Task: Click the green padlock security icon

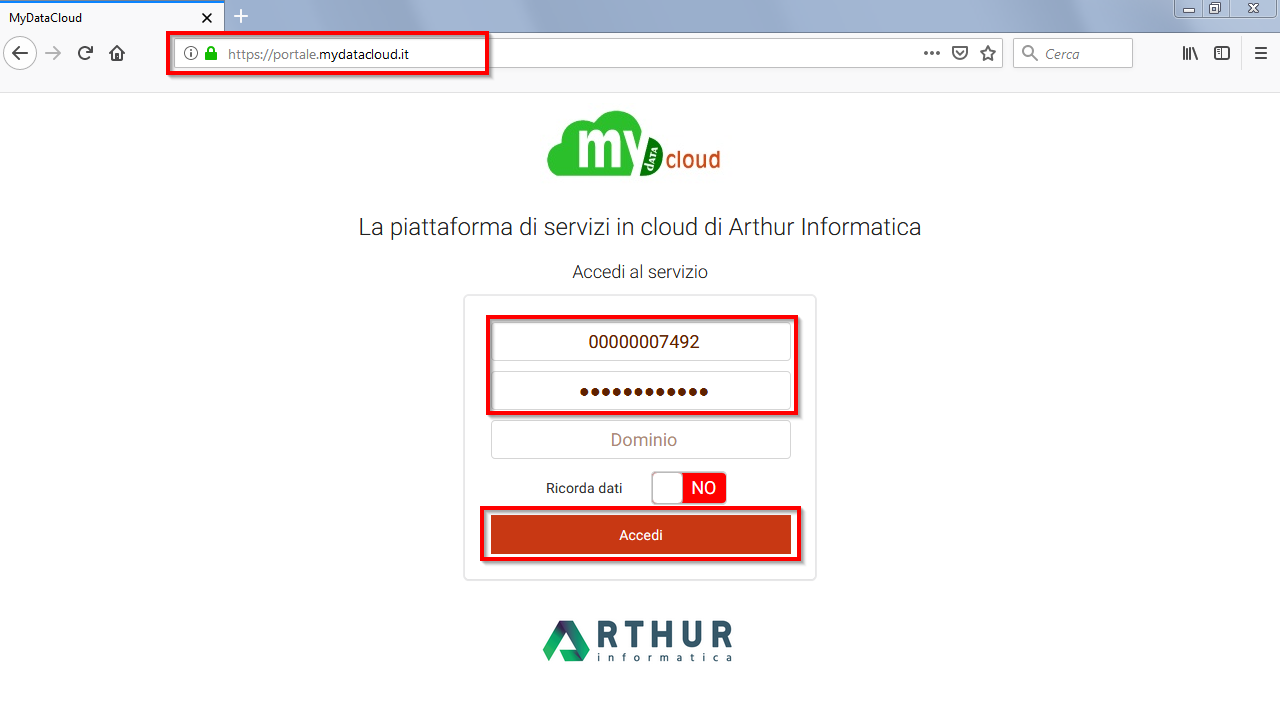Action: (x=211, y=54)
